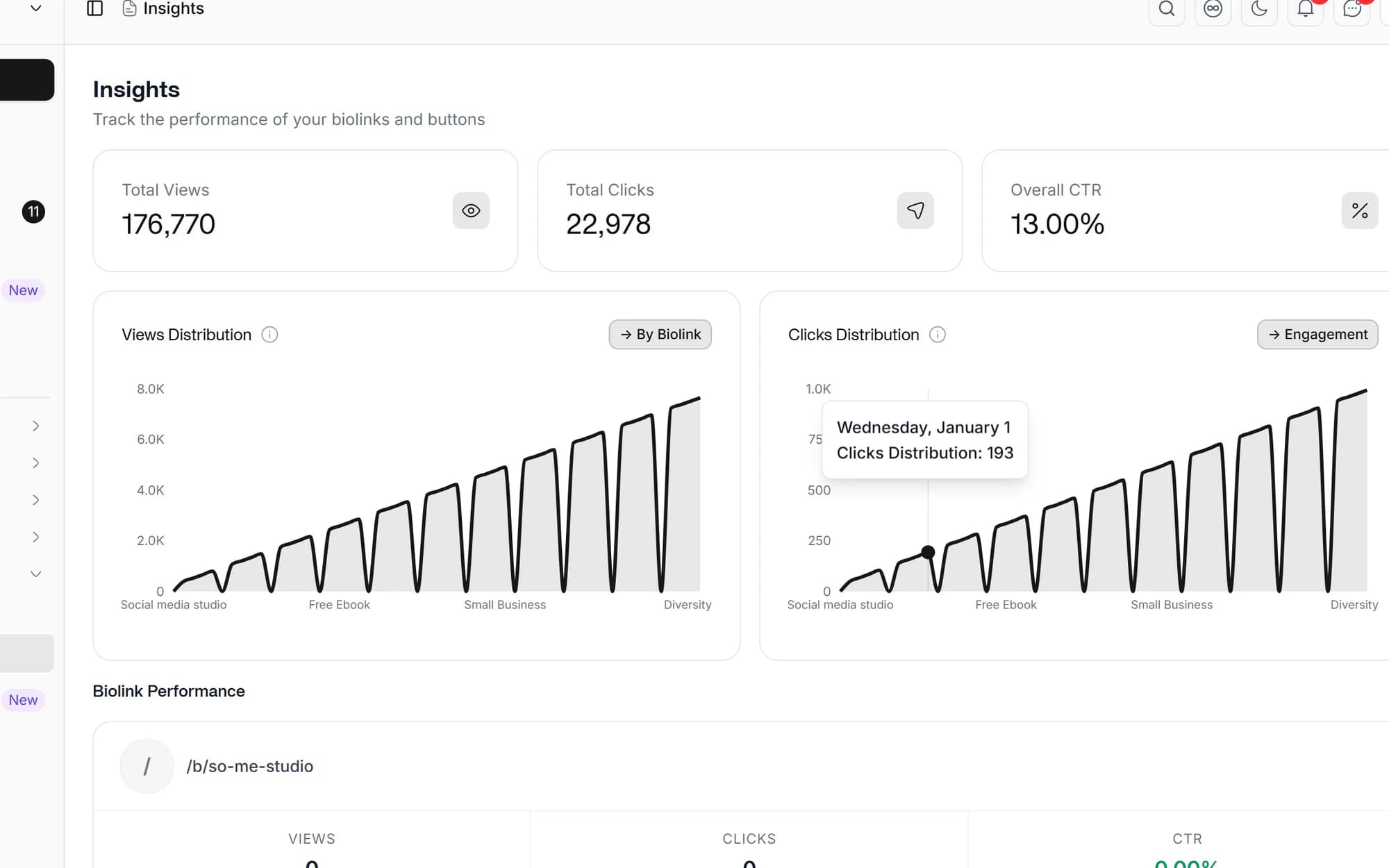Expand the first sidebar chevron item
1389x868 pixels.
click(36, 426)
